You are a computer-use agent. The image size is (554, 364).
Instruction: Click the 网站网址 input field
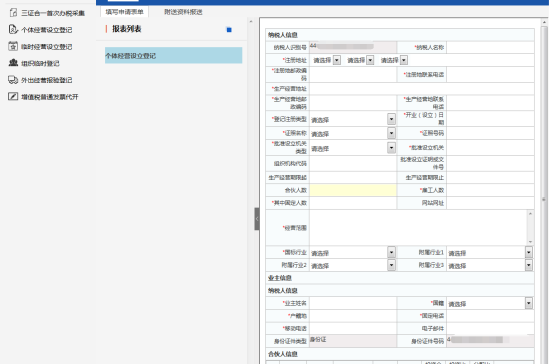click(x=490, y=203)
